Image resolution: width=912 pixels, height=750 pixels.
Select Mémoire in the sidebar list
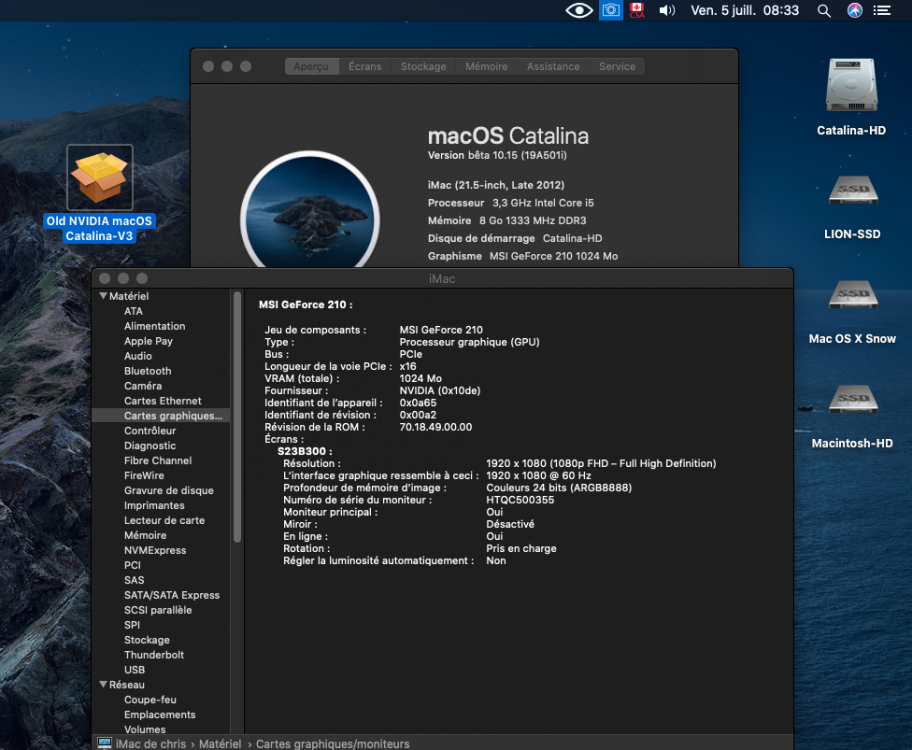[145, 535]
